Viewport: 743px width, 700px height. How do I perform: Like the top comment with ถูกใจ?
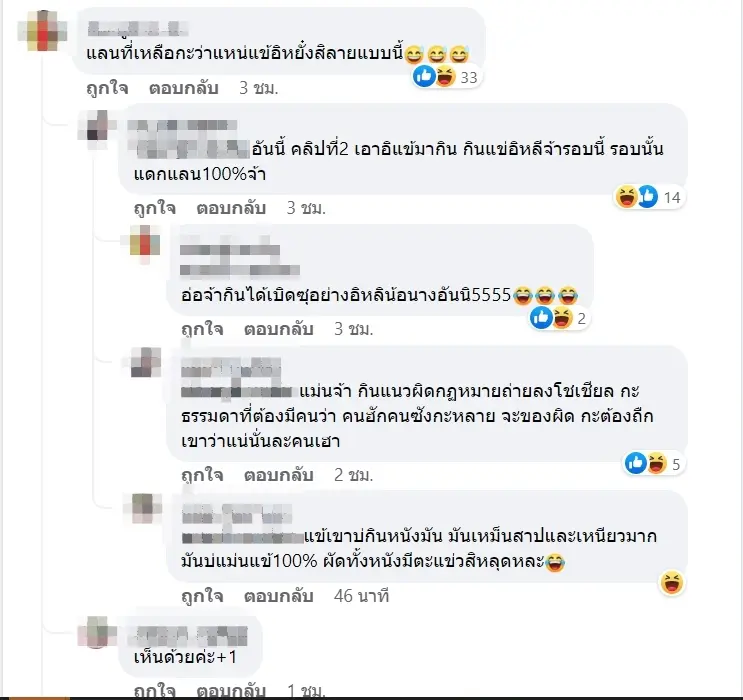click(x=107, y=88)
